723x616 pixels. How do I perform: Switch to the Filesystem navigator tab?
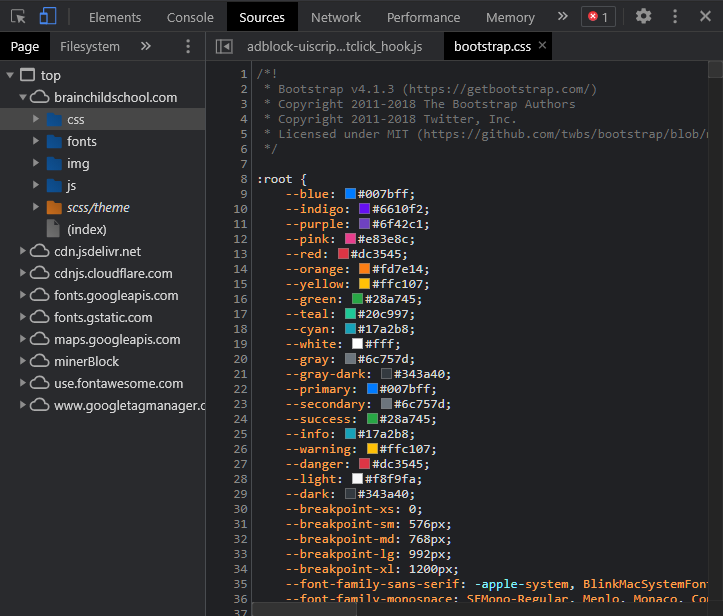[x=90, y=46]
